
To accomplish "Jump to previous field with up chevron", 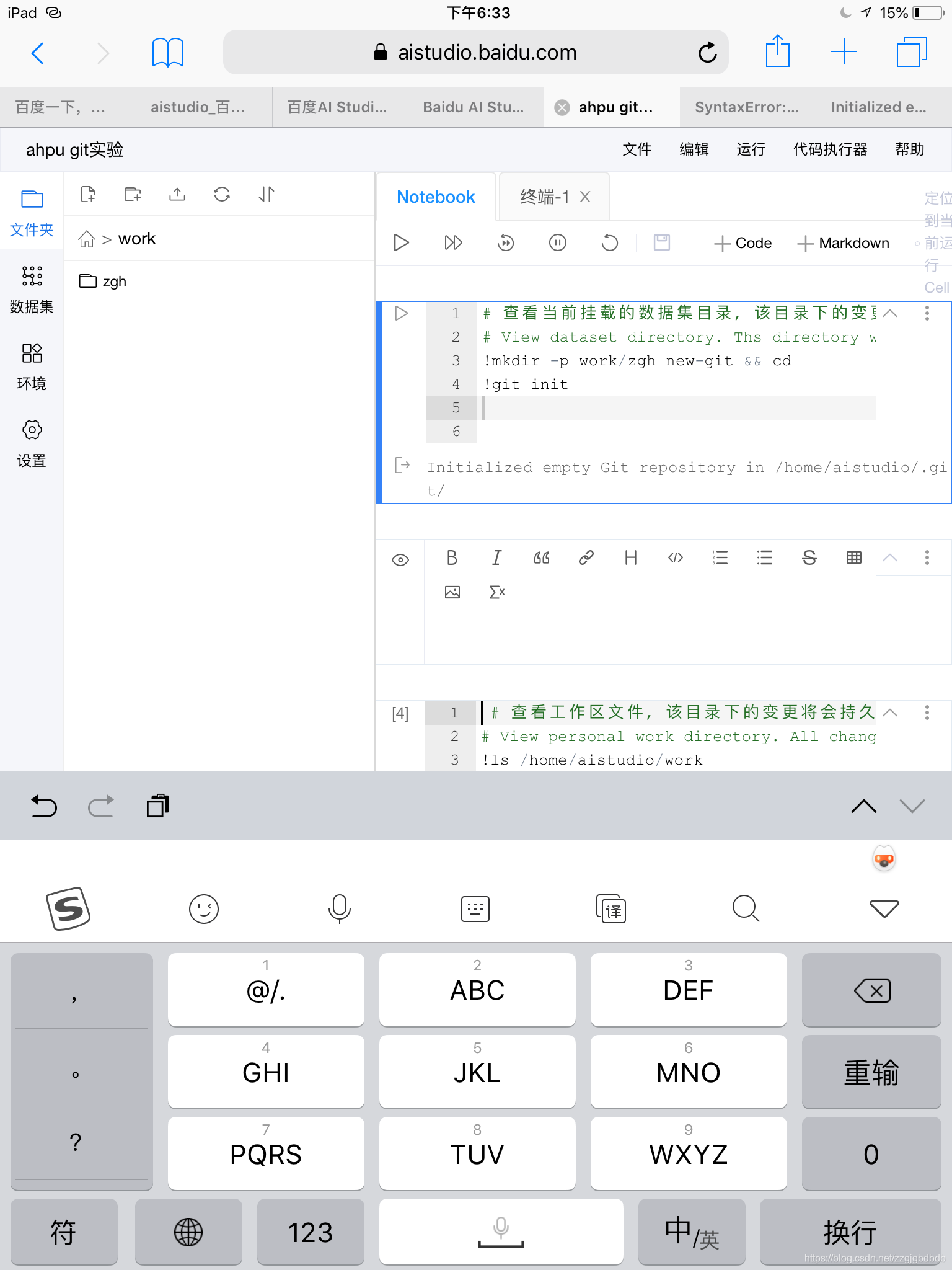I will [864, 806].
